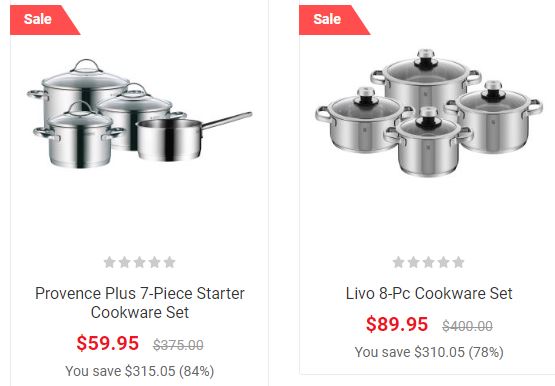Select first star under Provence Plus set
Screen dimensions: 555x386
click(x=110, y=262)
